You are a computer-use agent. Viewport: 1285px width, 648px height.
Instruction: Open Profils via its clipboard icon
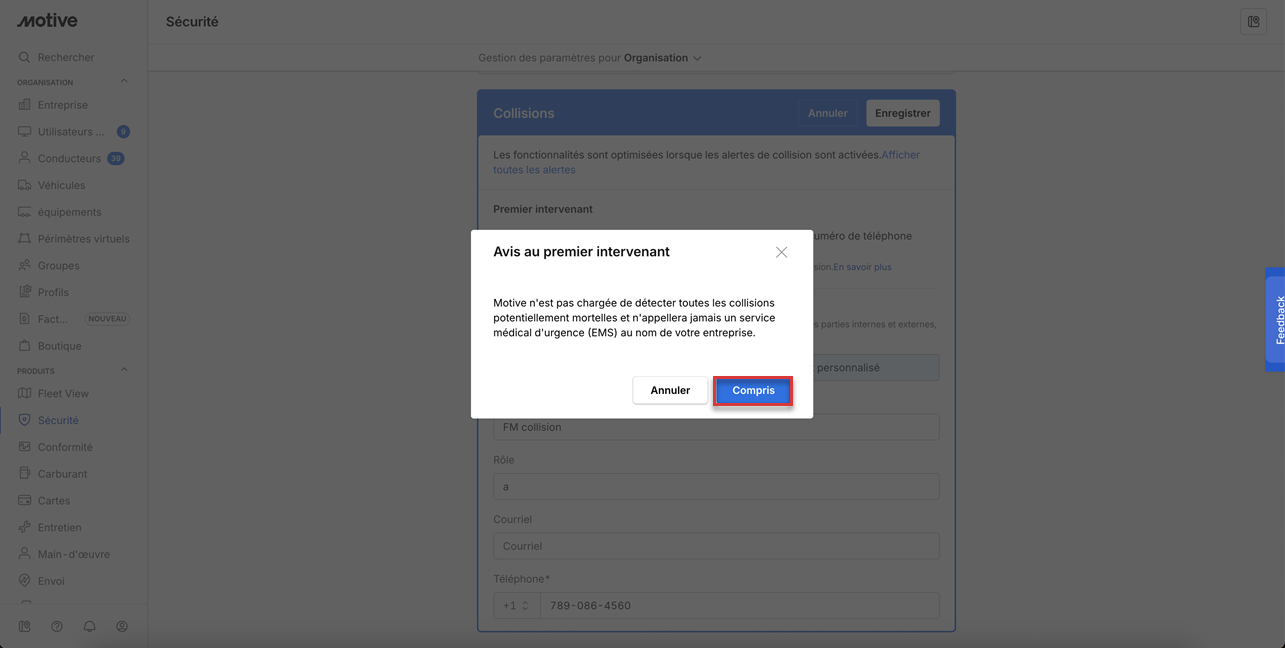[25, 292]
